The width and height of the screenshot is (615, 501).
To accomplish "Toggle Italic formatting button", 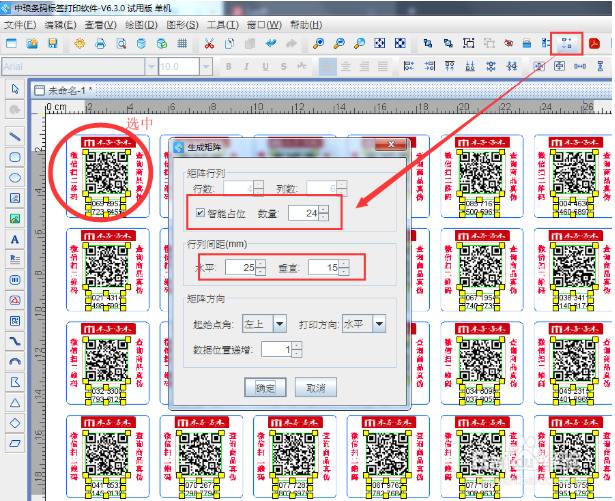I will tap(246, 67).
